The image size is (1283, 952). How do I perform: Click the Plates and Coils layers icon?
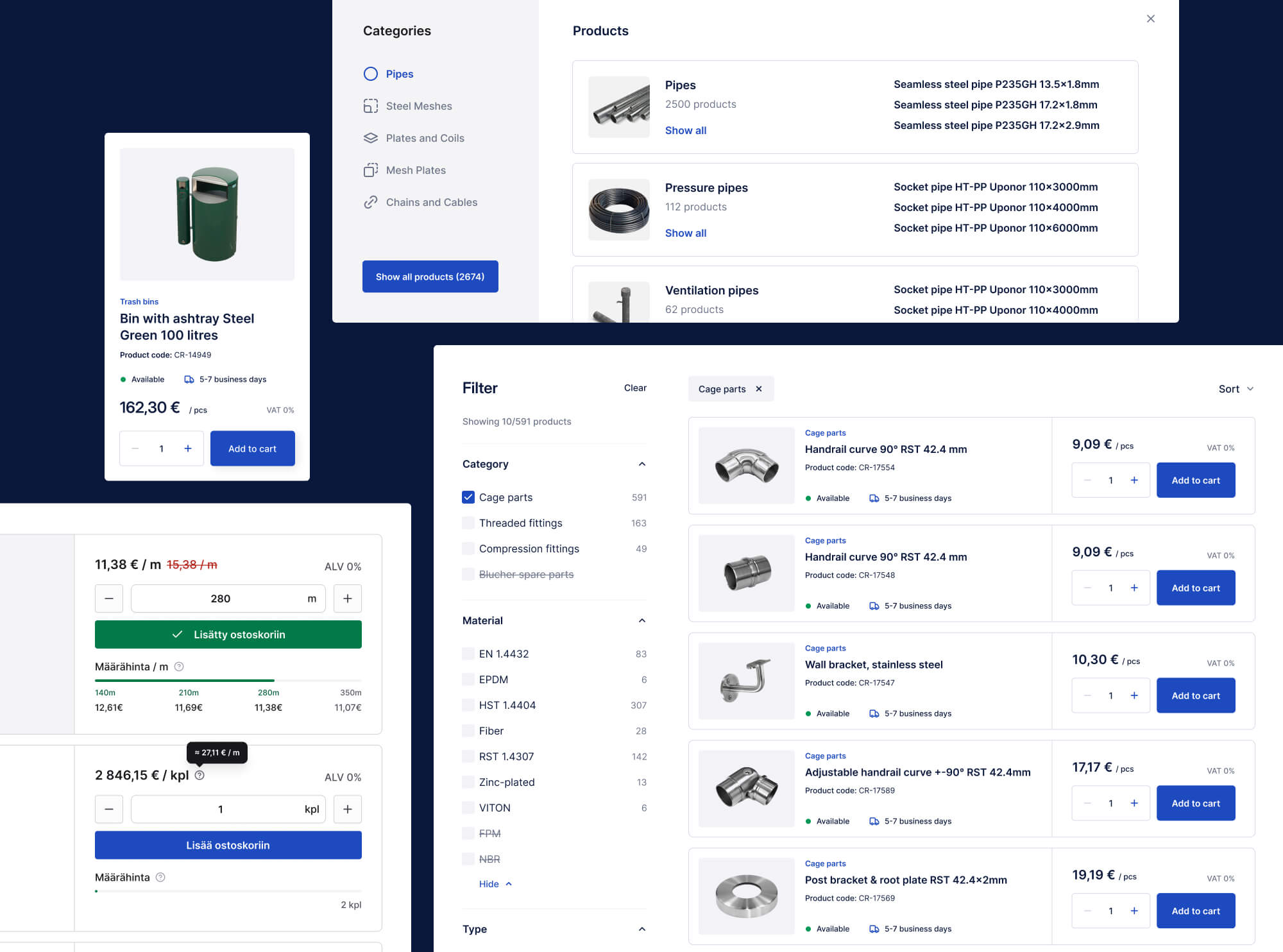371,138
